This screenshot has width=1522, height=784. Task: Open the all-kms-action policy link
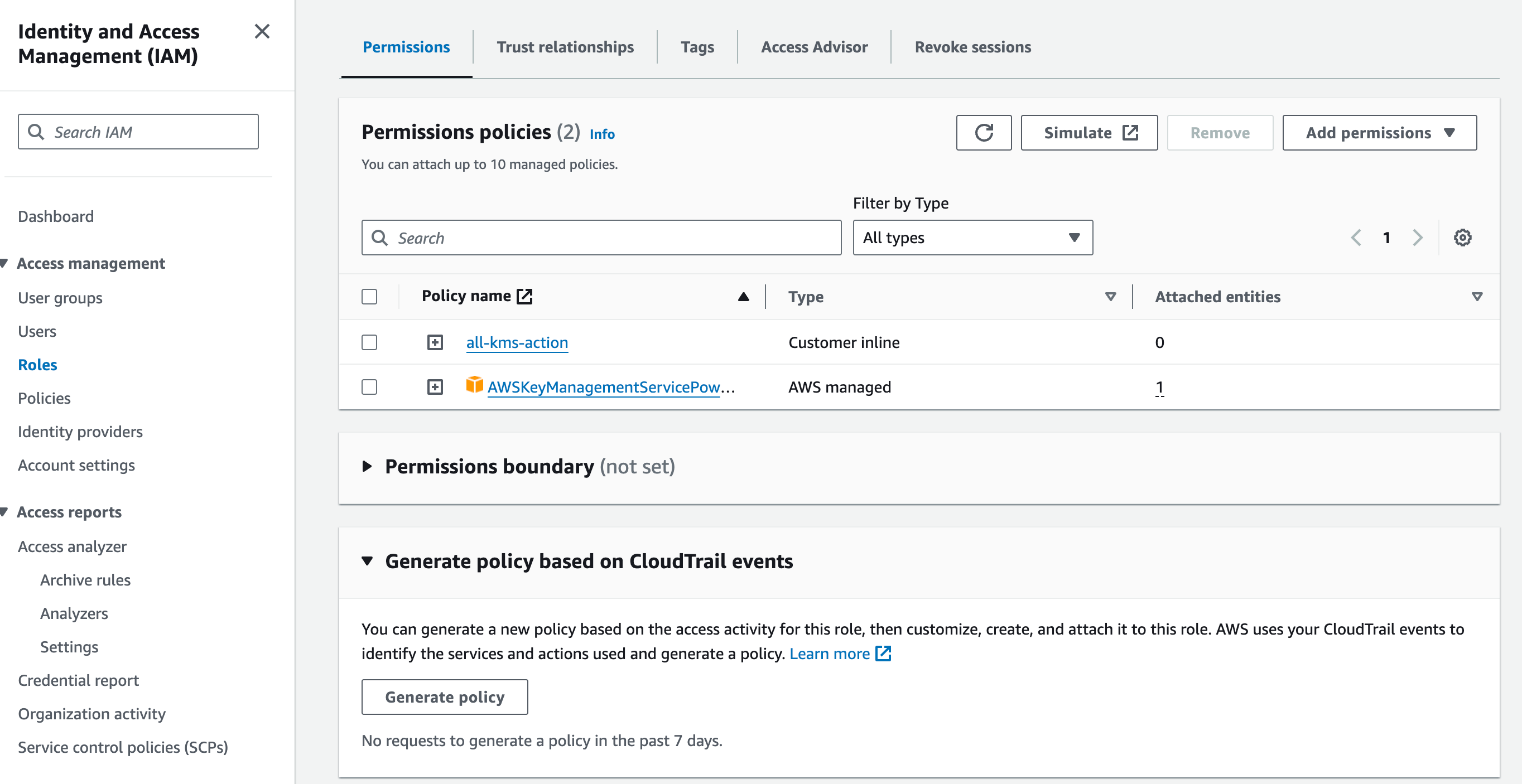(517, 342)
